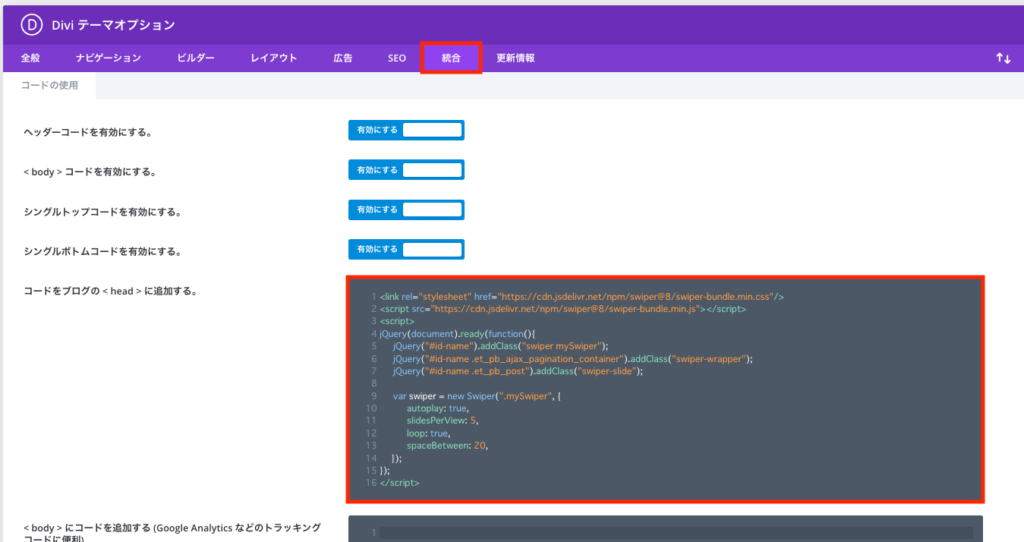Open the ビルダー tab
The width and height of the screenshot is (1024, 542).
tap(195, 59)
